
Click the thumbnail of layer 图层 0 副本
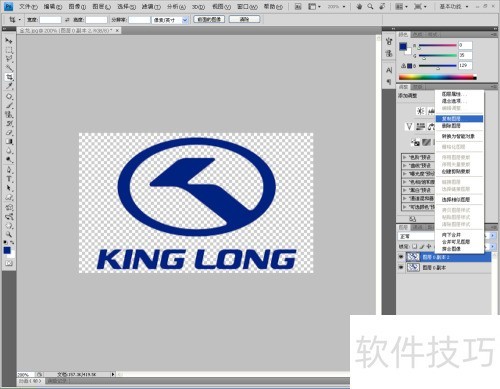pyautogui.click(x=413, y=267)
